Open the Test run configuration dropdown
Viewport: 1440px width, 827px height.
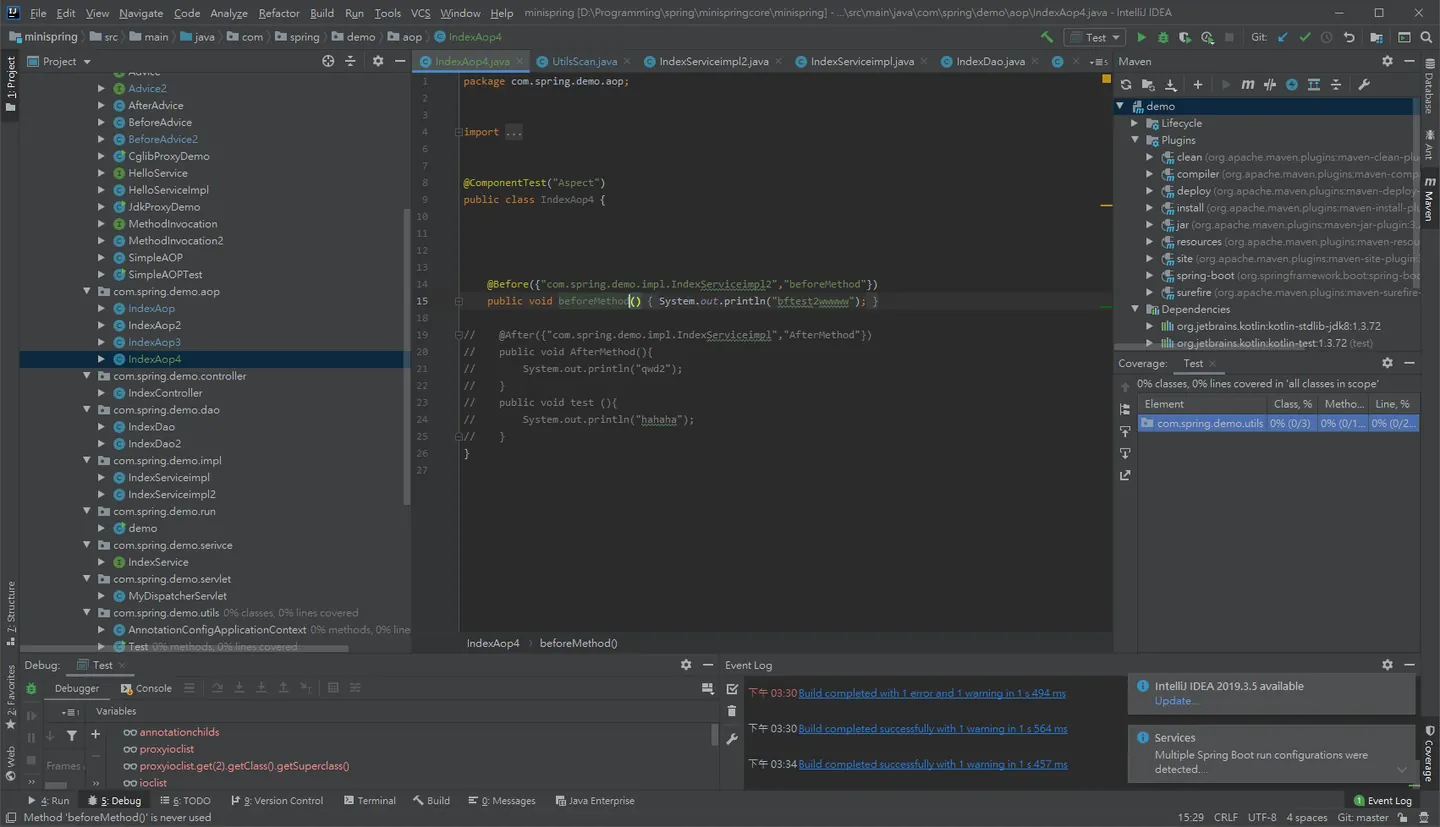coord(1097,37)
